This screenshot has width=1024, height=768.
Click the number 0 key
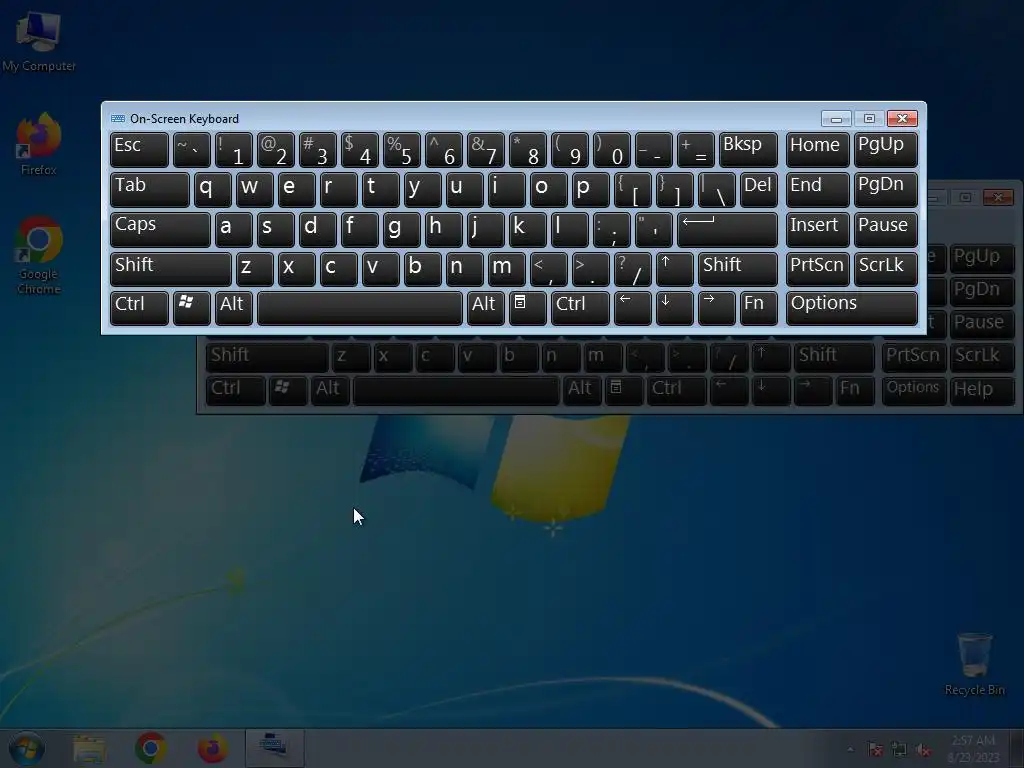[x=611, y=150]
